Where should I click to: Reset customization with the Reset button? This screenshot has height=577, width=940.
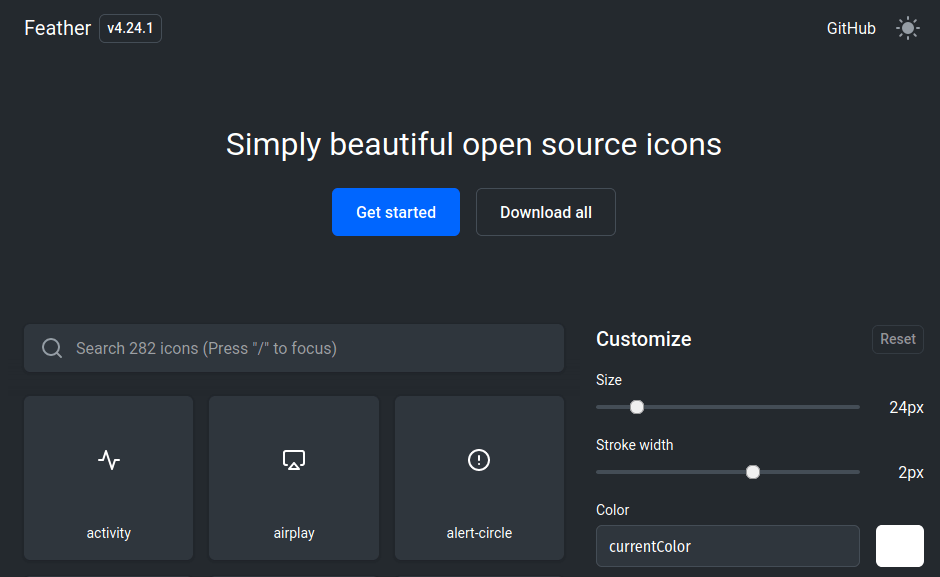897,339
